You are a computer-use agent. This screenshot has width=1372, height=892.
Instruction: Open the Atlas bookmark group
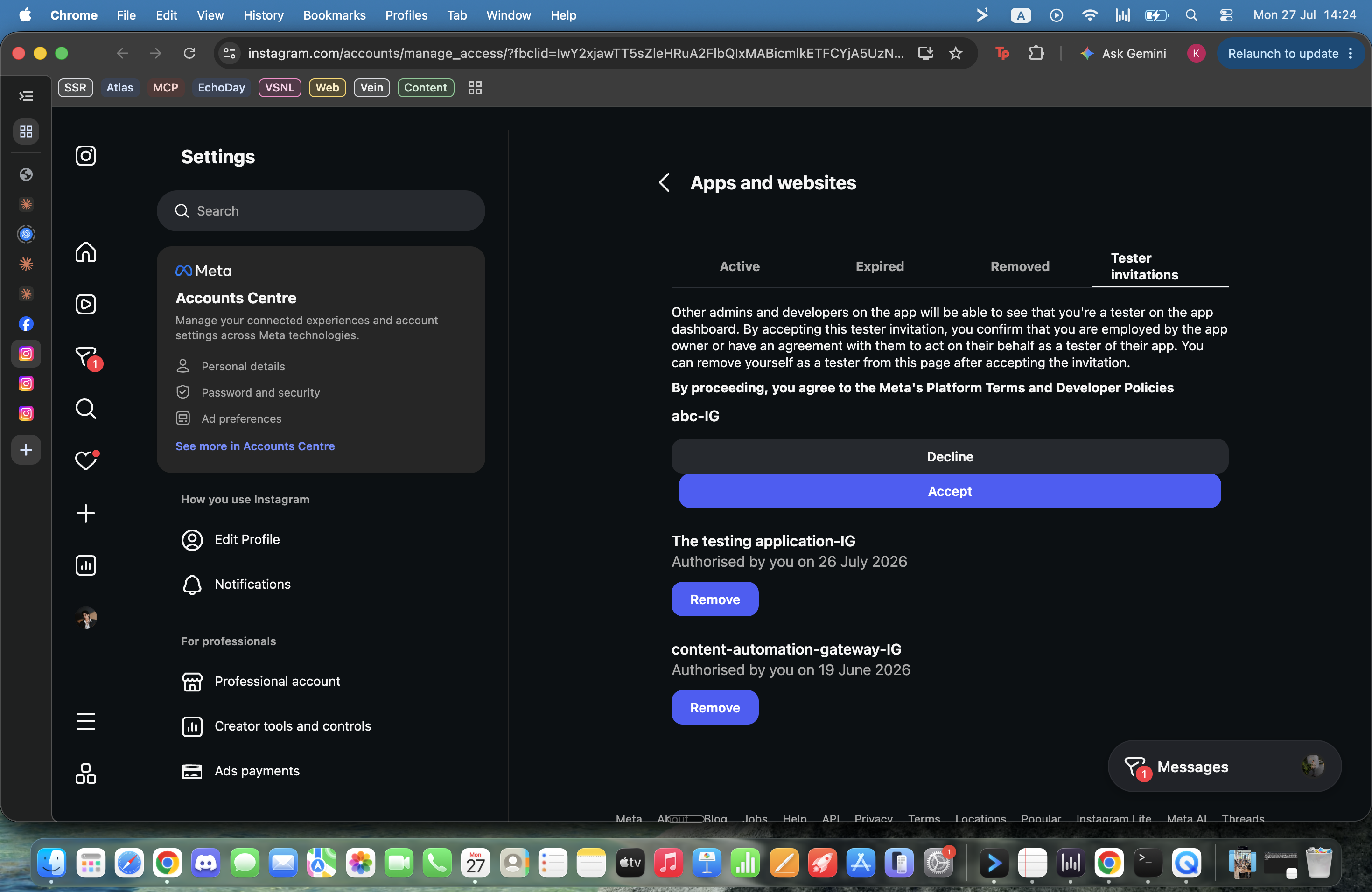[x=119, y=88]
